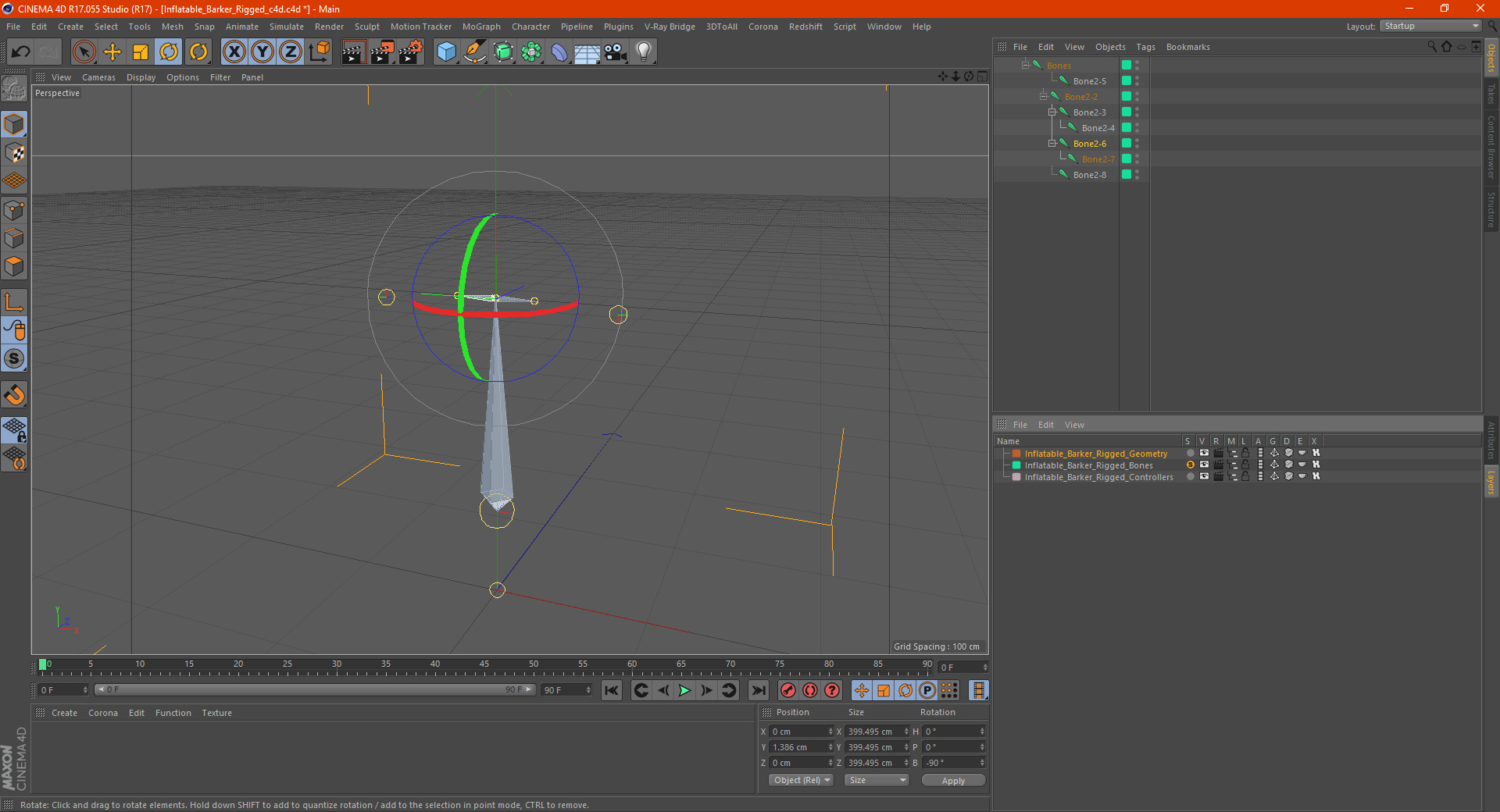Click Controllers layer pink color swatch

(1016, 476)
